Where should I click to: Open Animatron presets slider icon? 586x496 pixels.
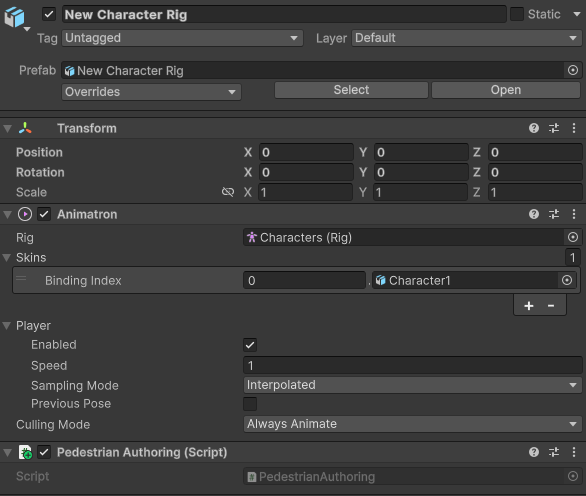pos(554,214)
